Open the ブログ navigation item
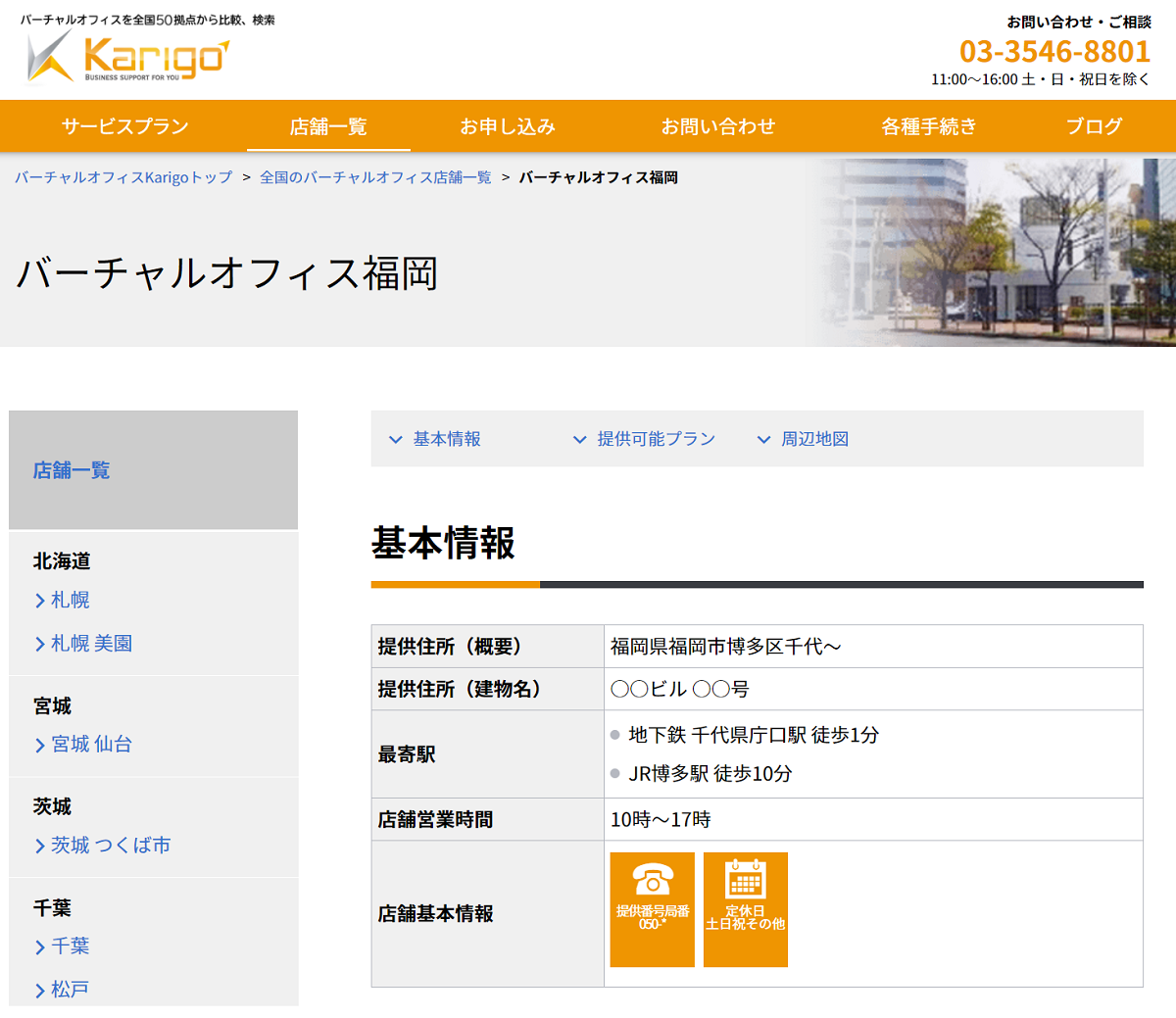The width and height of the screenshot is (1176, 1018). pos(1094,126)
